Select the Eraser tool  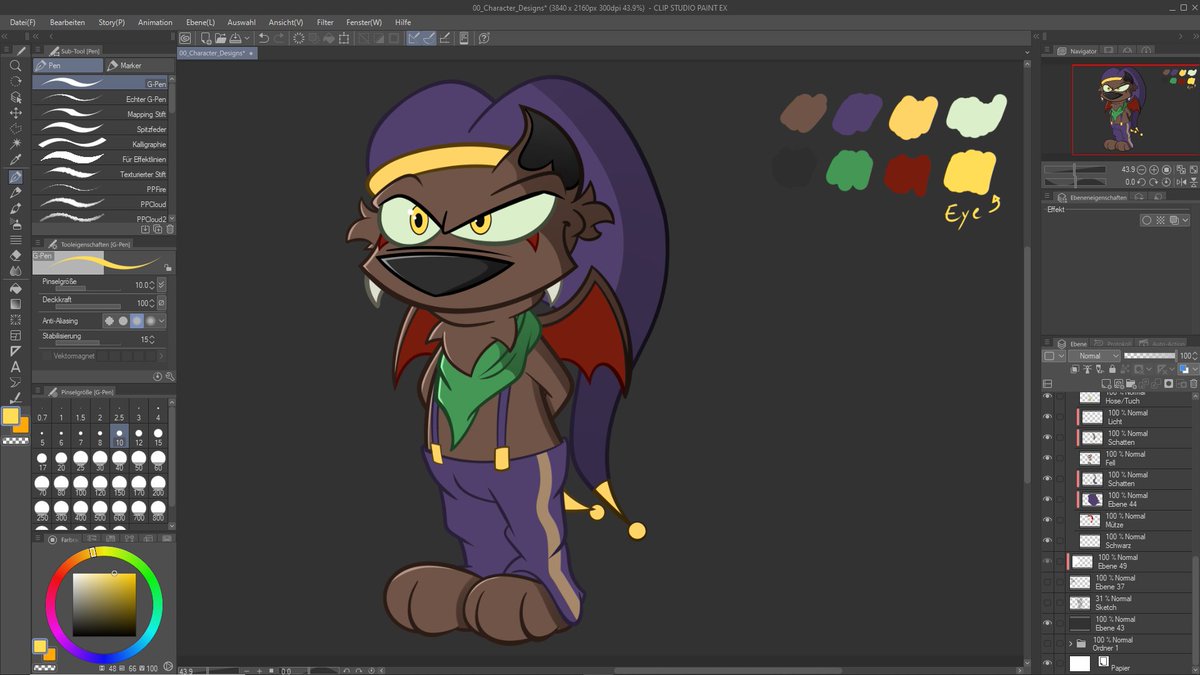pos(15,256)
